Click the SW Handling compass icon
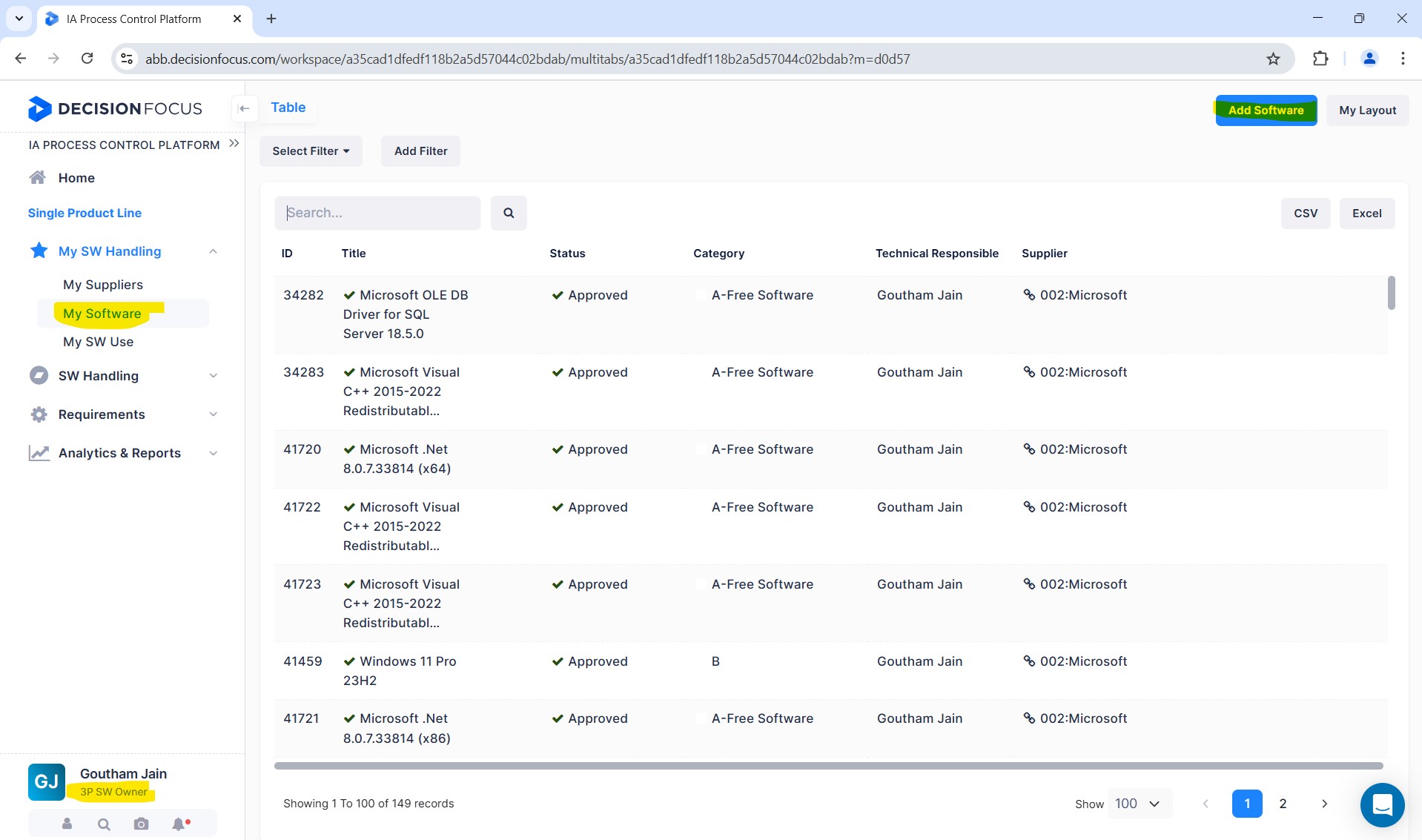This screenshot has height=840, width=1422. [39, 375]
